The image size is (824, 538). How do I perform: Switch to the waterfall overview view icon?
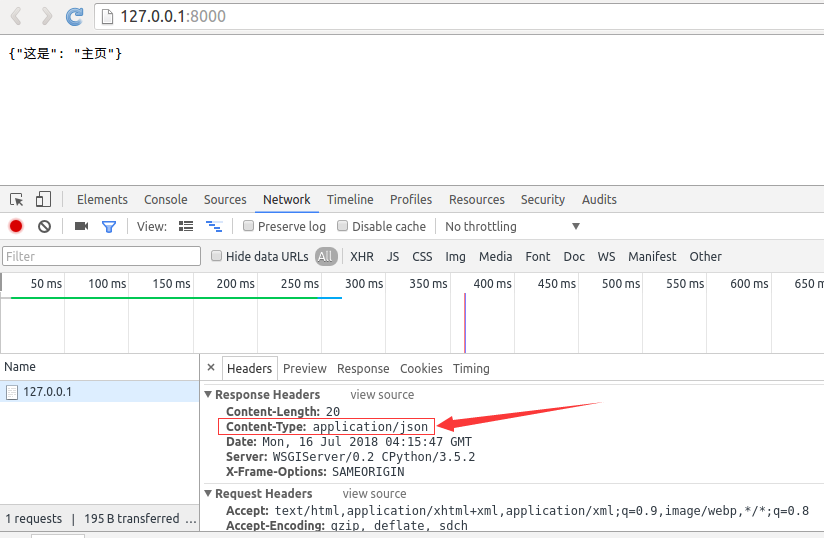click(x=214, y=226)
